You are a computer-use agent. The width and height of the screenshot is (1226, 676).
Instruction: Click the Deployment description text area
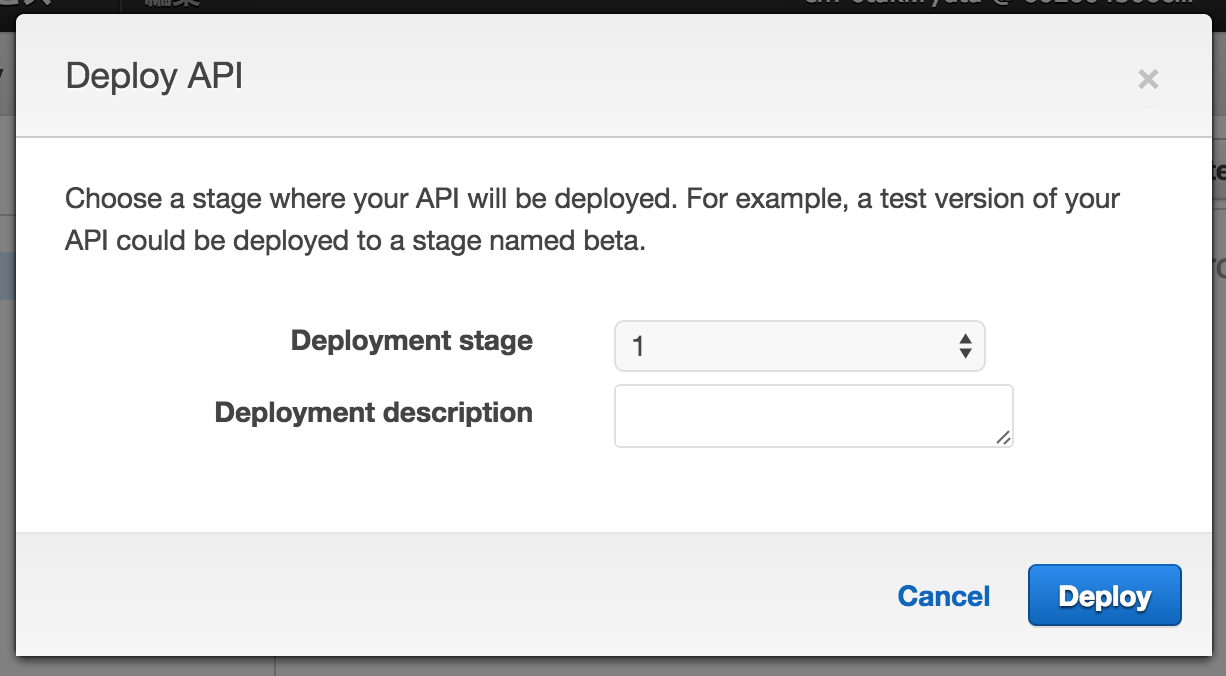pos(812,415)
